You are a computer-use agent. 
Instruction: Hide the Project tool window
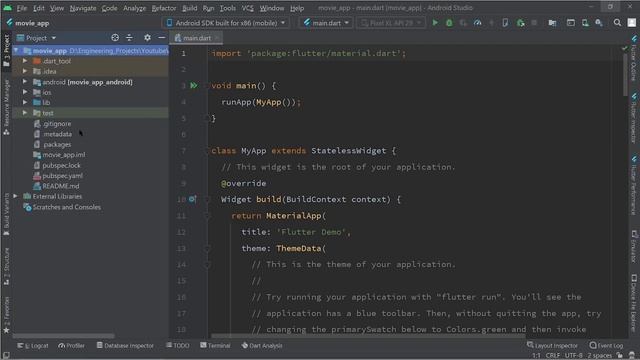pyautogui.click(x=162, y=38)
